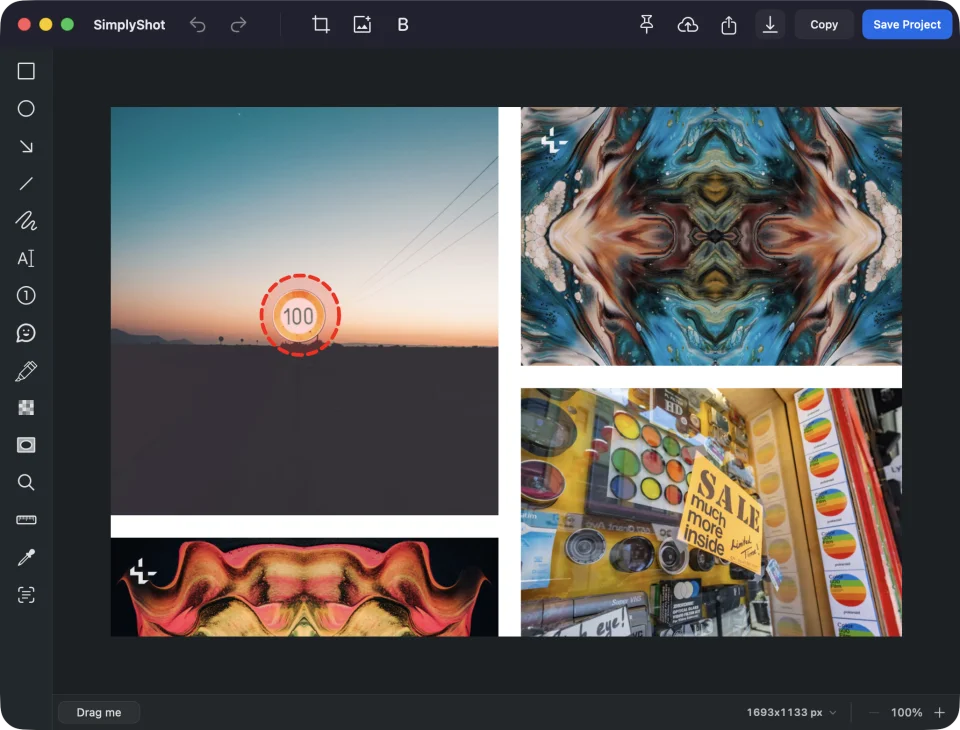
Task: Select the Spotlight focus tool
Action: (x=26, y=445)
